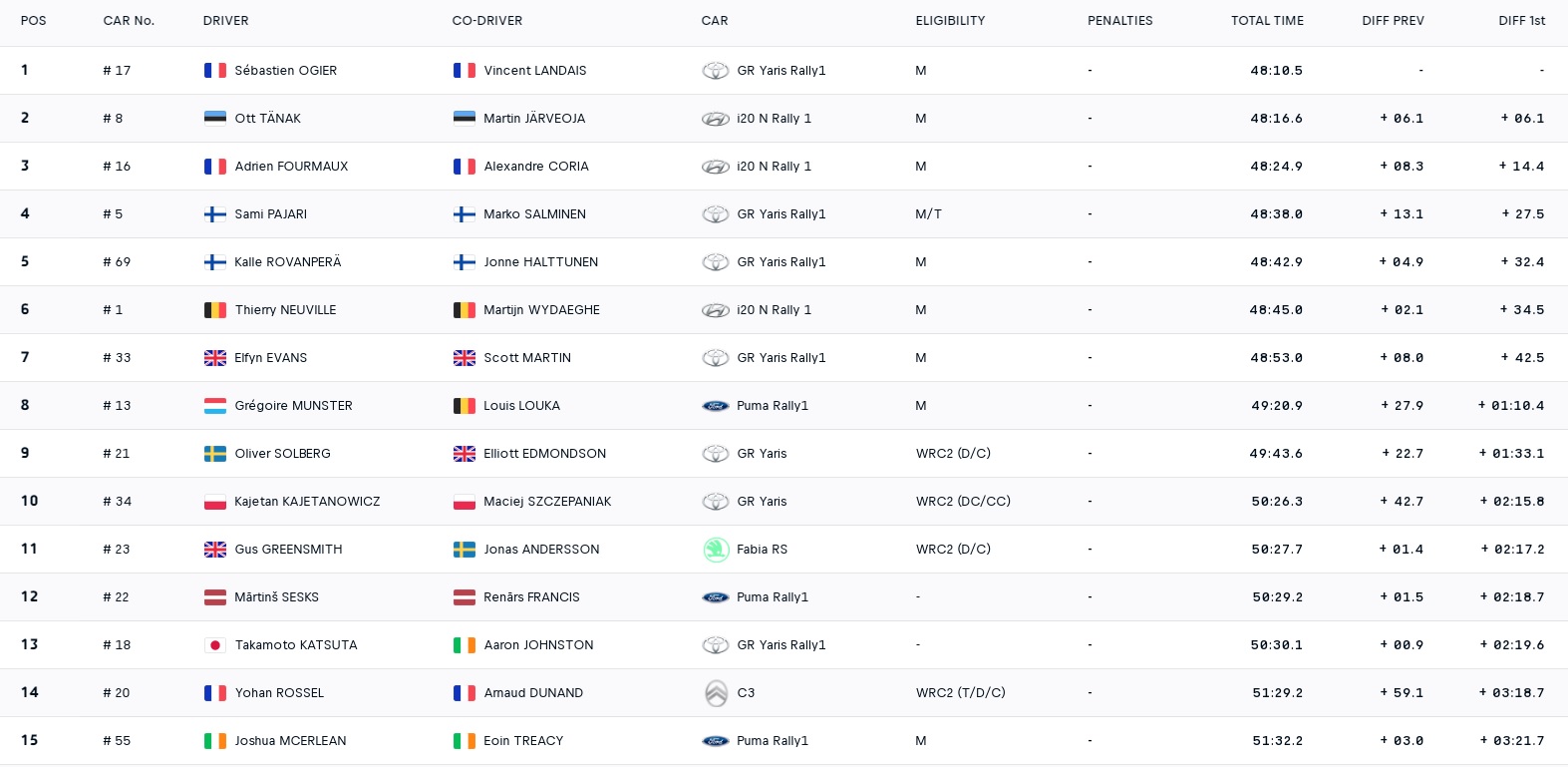
Task: Click the ELIGIBILITY column header
Action: [950, 21]
